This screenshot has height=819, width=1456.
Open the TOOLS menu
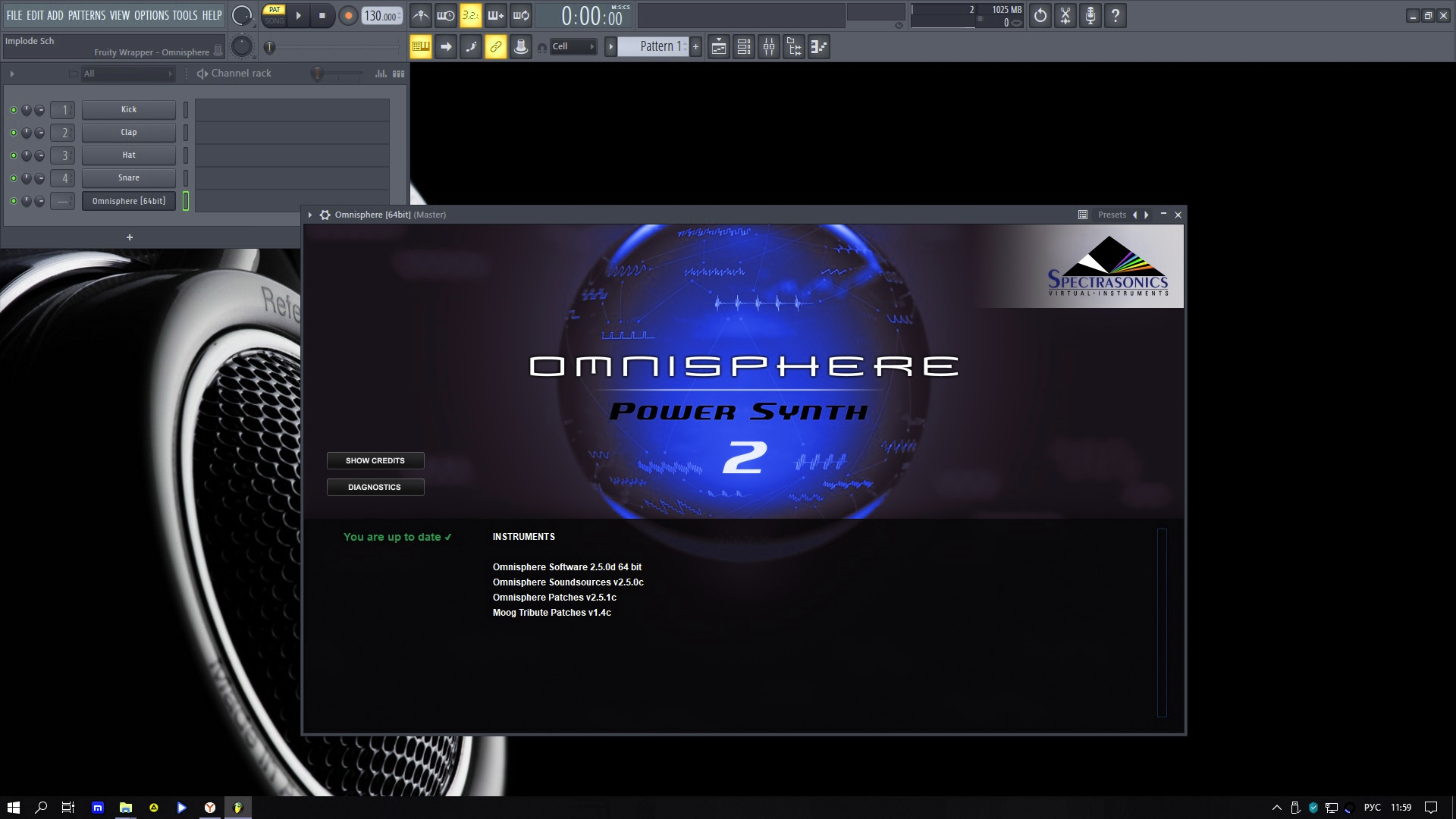pos(184,15)
